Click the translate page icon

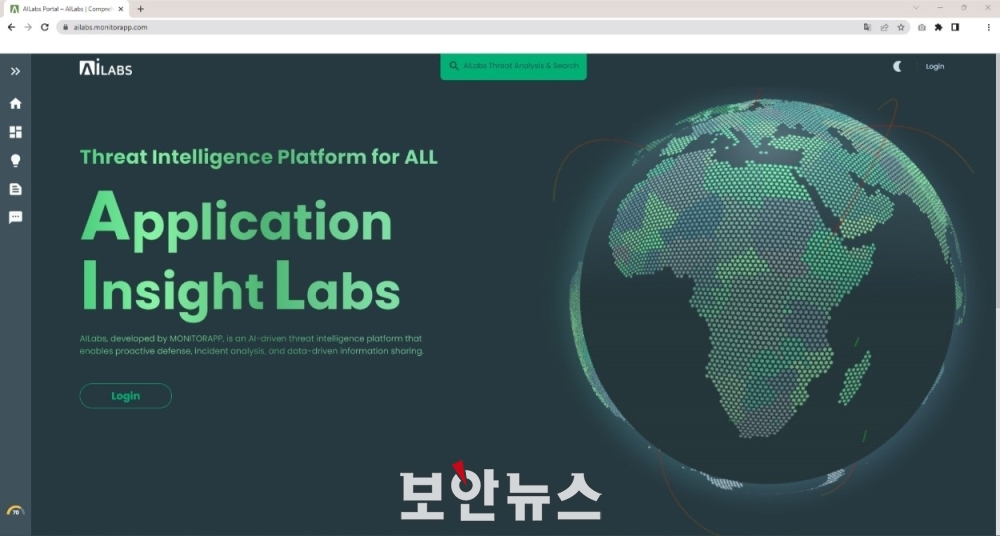pyautogui.click(x=867, y=27)
